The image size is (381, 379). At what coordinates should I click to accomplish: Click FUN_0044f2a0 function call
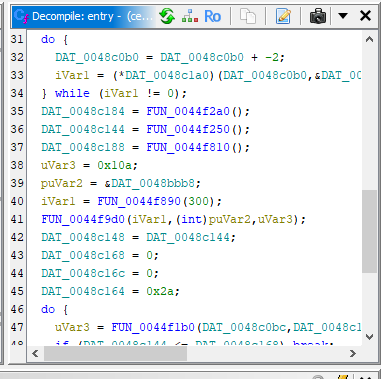188,111
